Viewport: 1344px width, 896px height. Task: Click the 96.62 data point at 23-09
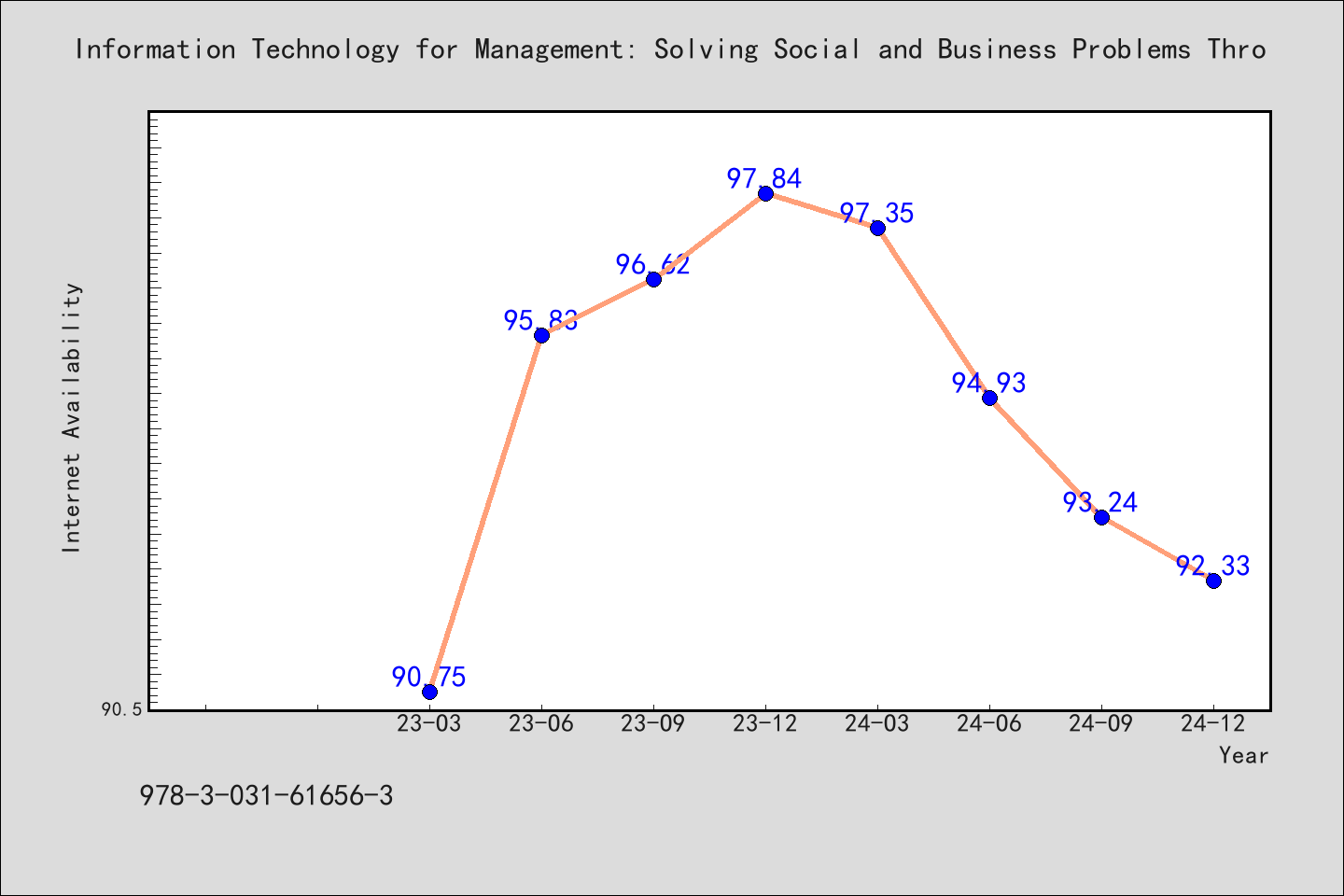(x=653, y=279)
